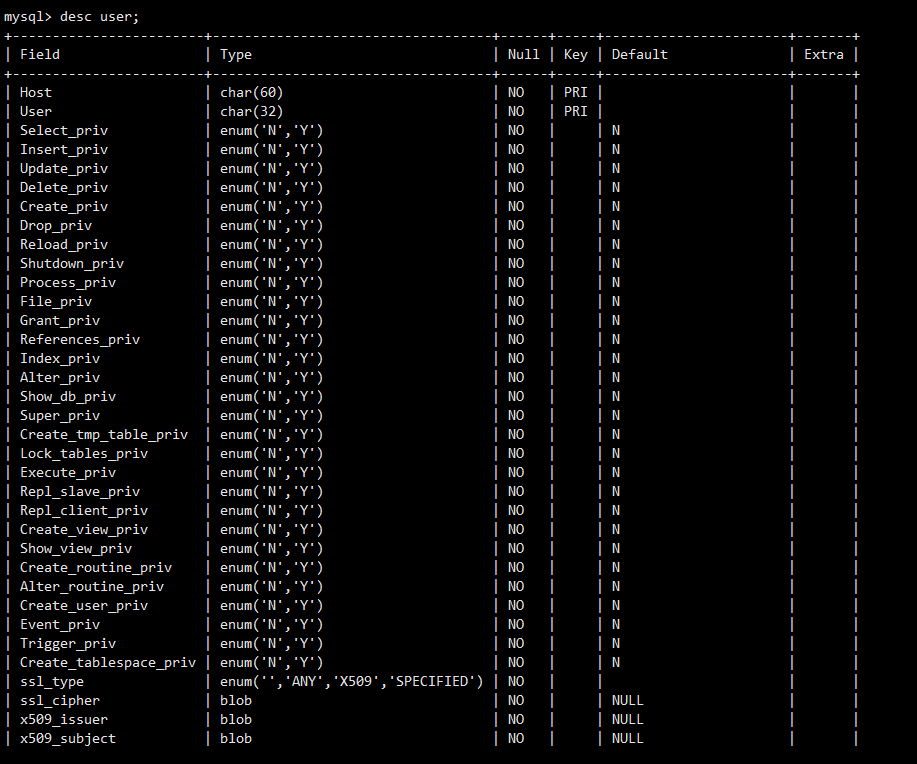Image resolution: width=917 pixels, height=764 pixels.
Task: Click the PRI key in Host row
Action: (x=575, y=92)
